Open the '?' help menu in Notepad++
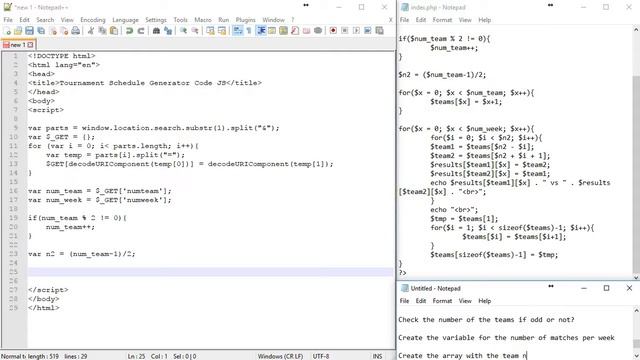The image size is (640, 360). point(292,20)
